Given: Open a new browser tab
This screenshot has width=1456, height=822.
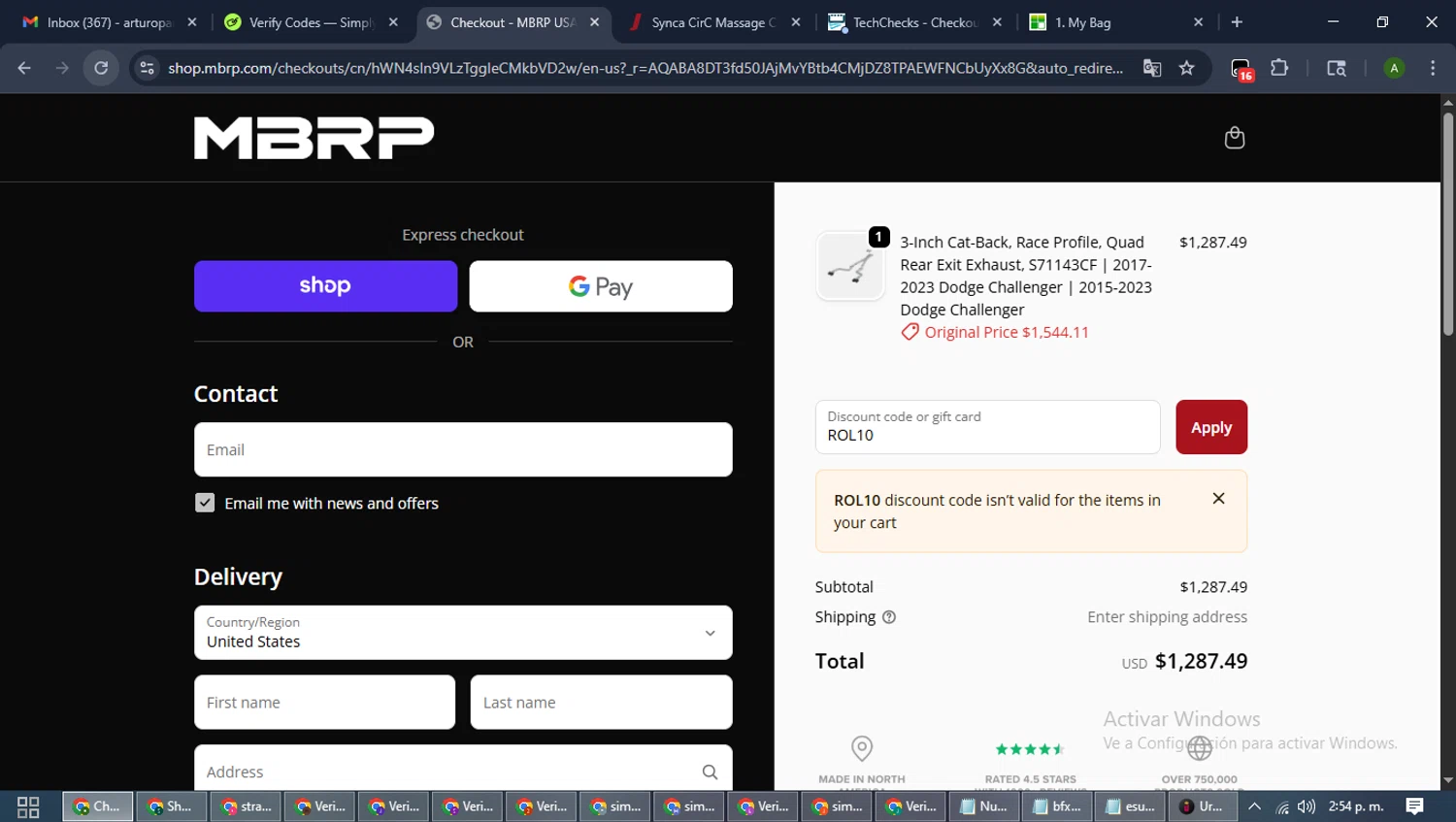Looking at the screenshot, I should point(1237,22).
